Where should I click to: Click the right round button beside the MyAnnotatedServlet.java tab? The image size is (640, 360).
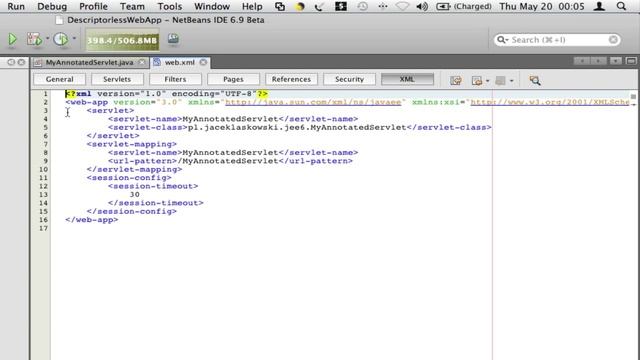pyautogui.click(x=21, y=62)
